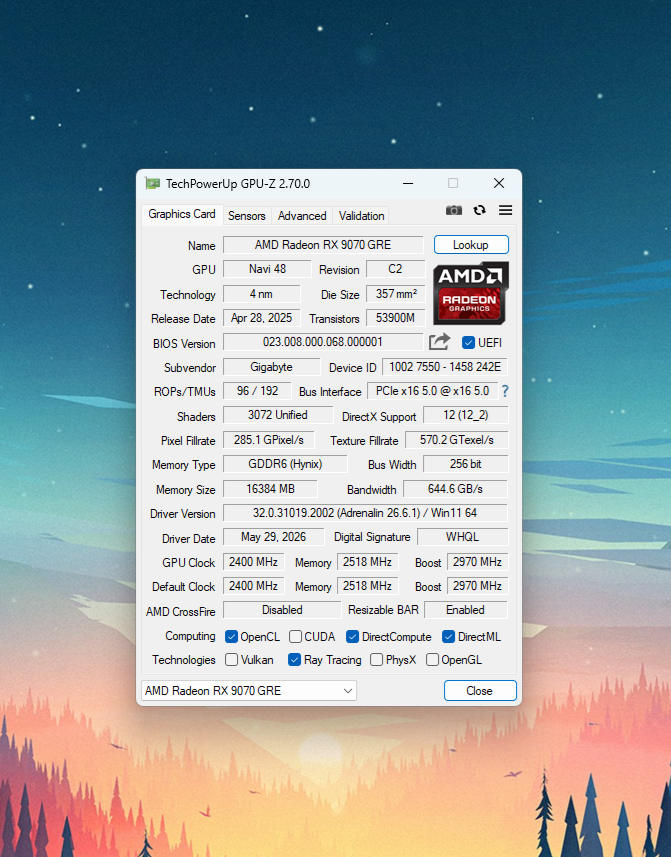Click the refresh arrows icon
This screenshot has height=857, width=671.
[480, 210]
